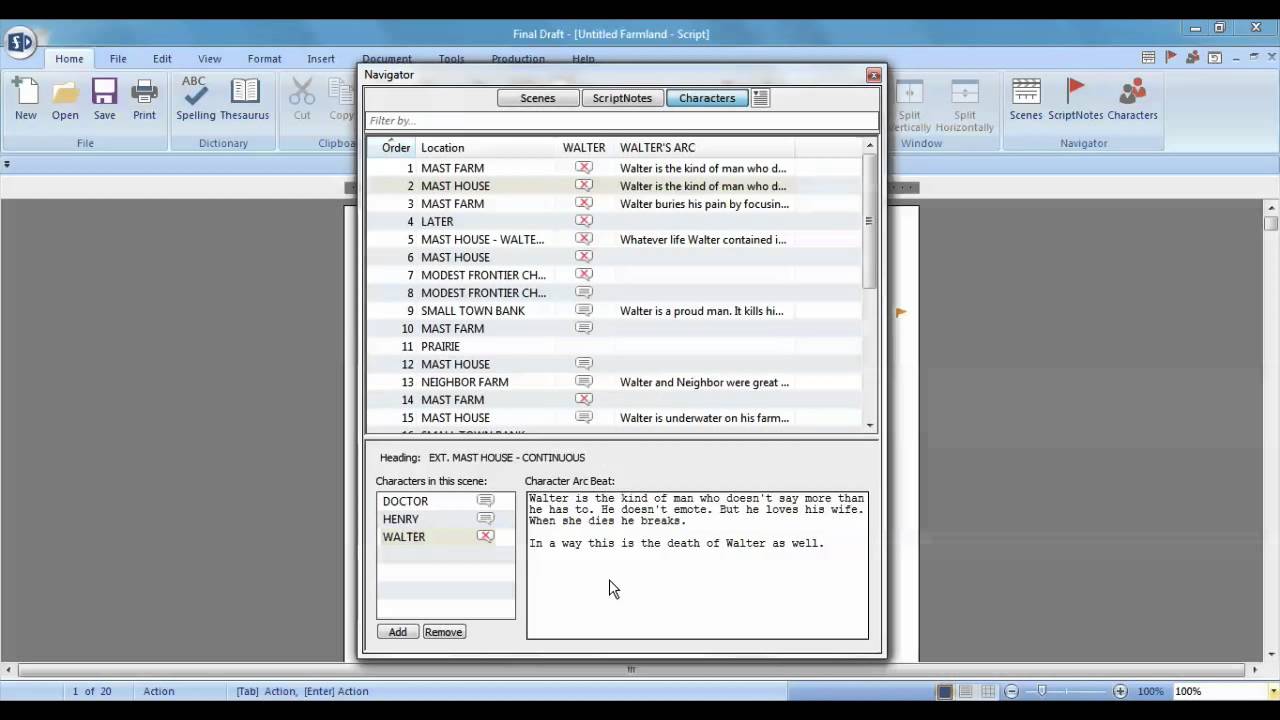
Task: Click Add button under characters list
Action: tap(398, 632)
